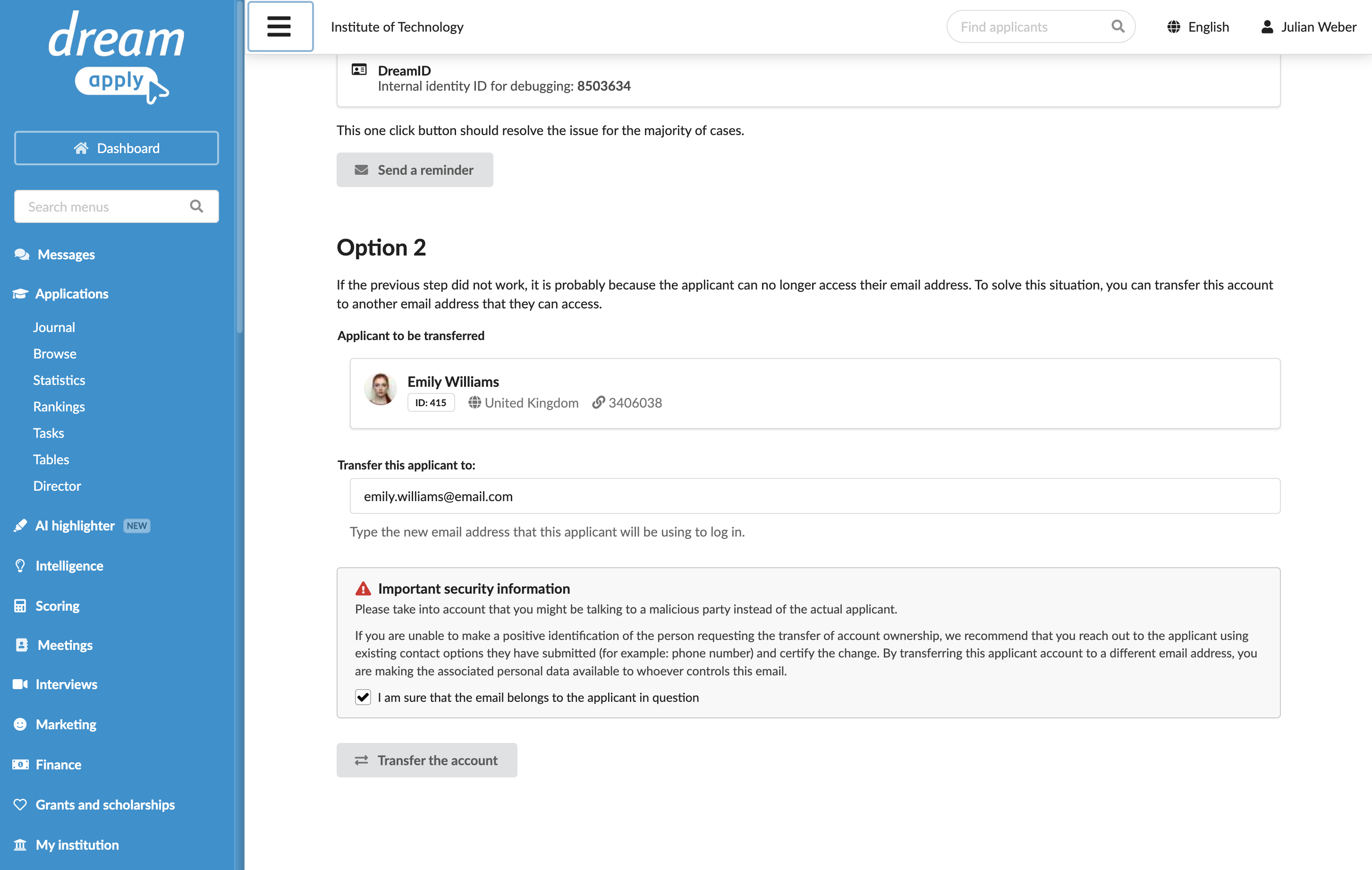The height and width of the screenshot is (870, 1372).
Task: Click the DreamID card icon
Action: [359, 69]
